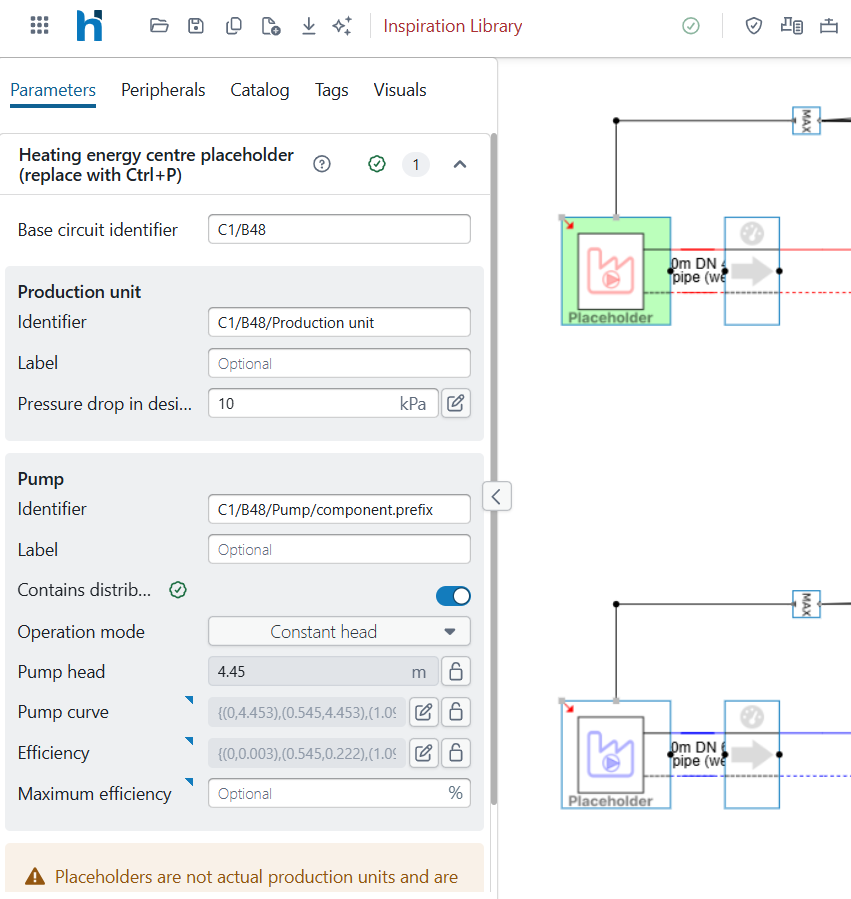Screen dimensions: 851x899
Task: Click the count badge showing 1
Action: [x=416, y=165]
